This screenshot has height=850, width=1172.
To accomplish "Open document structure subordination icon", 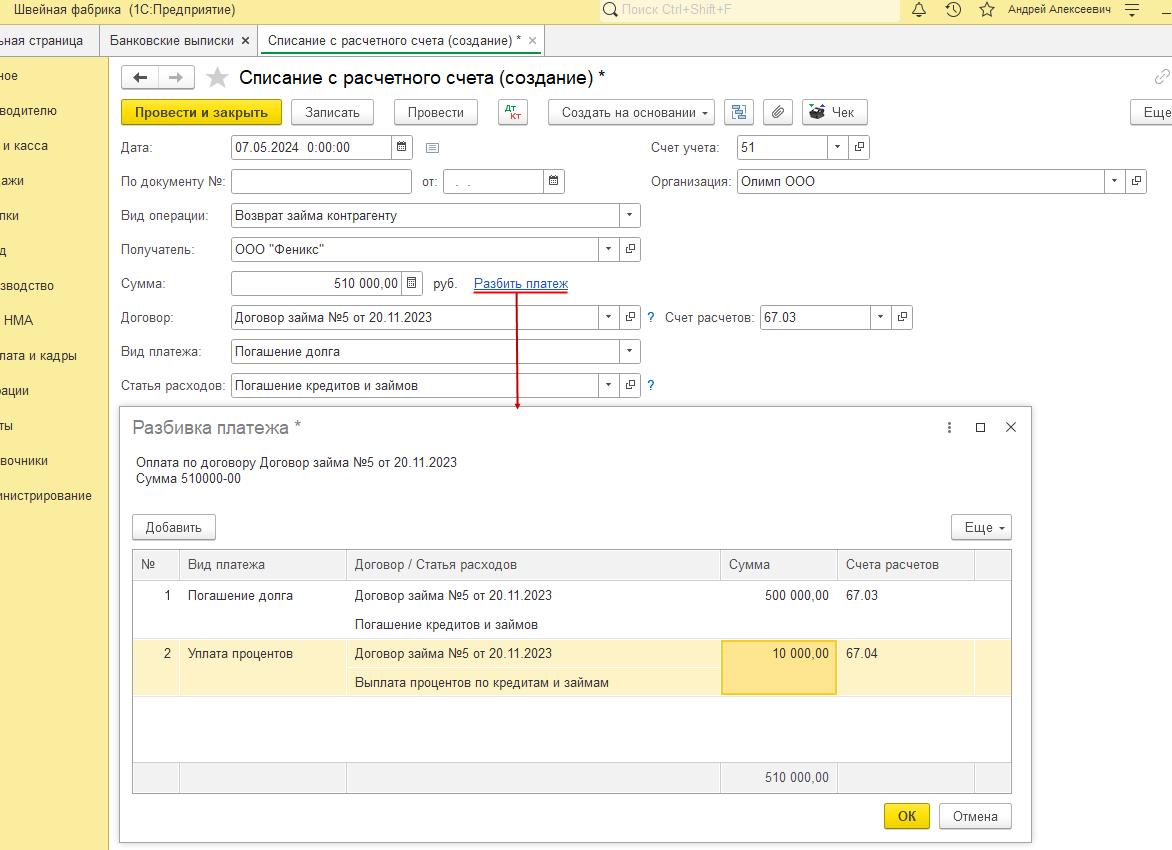I will point(738,112).
